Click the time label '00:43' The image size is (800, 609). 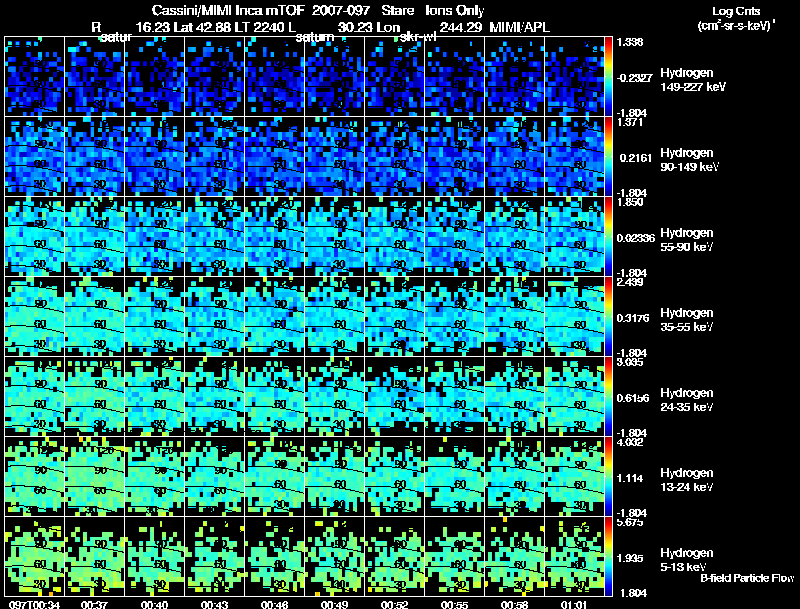(x=214, y=605)
